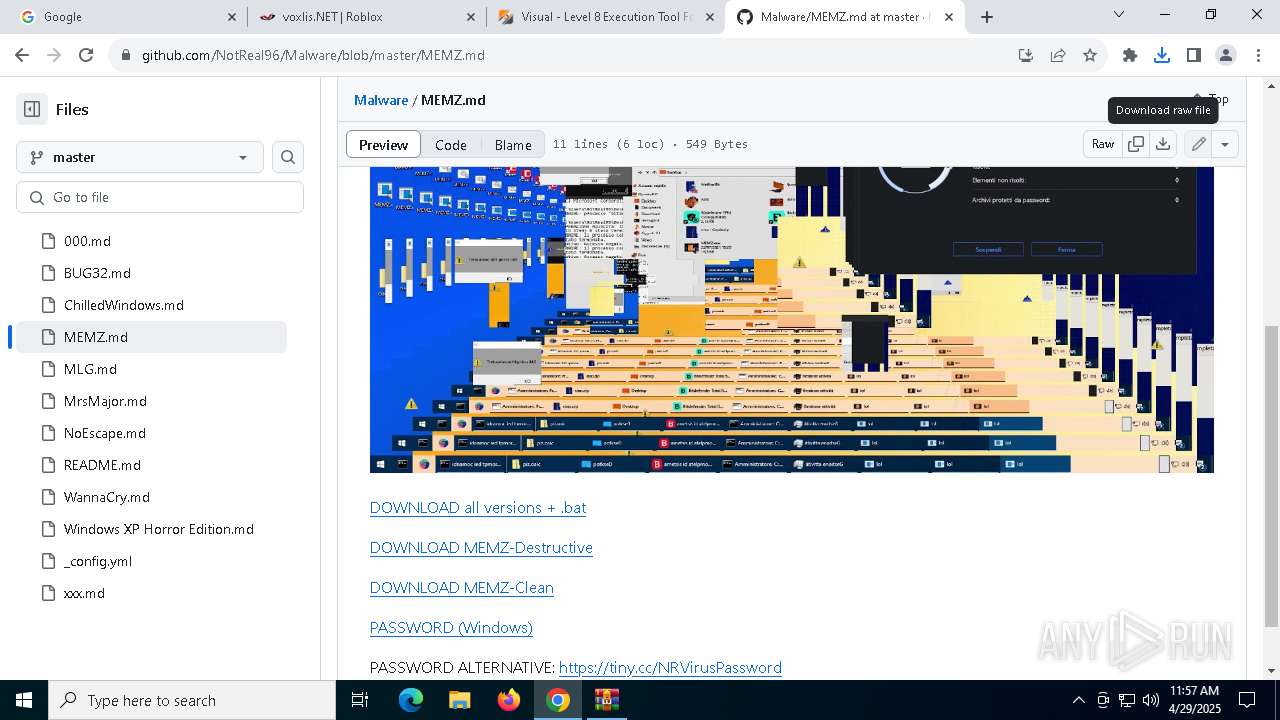Go back in browser history
The image size is (1280, 720).
[22, 56]
